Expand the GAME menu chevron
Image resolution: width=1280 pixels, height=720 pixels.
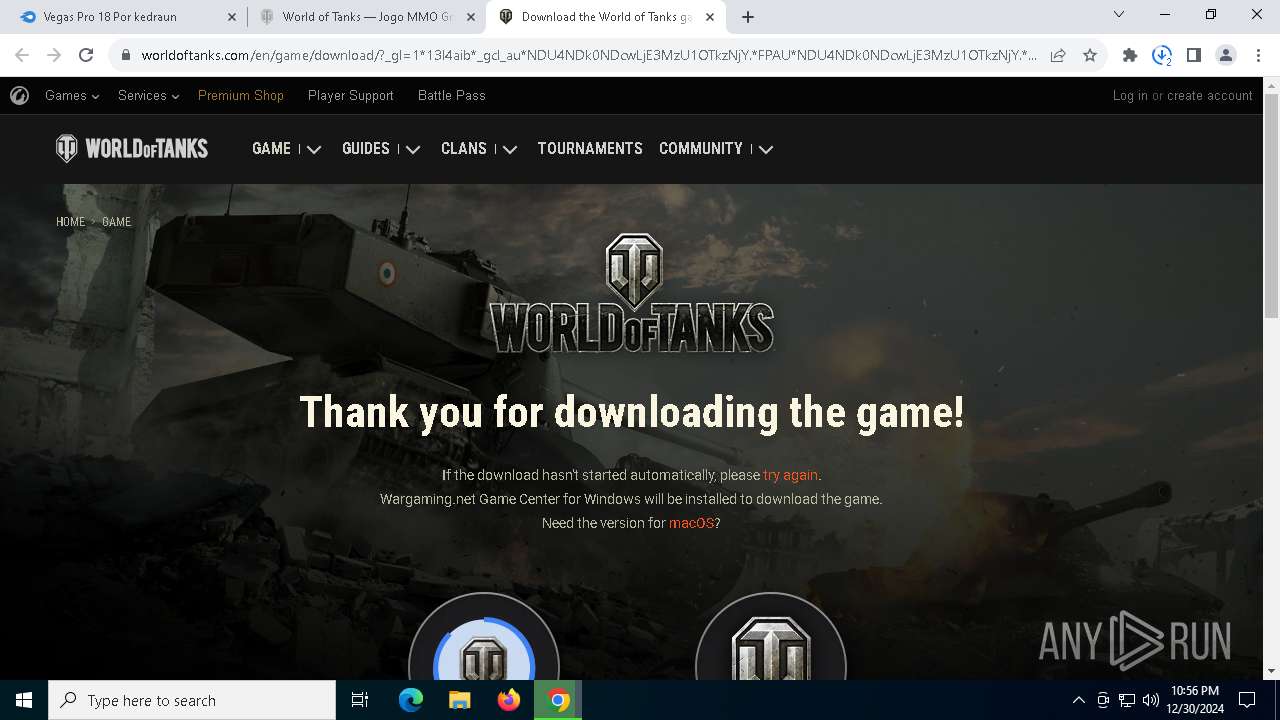click(314, 149)
